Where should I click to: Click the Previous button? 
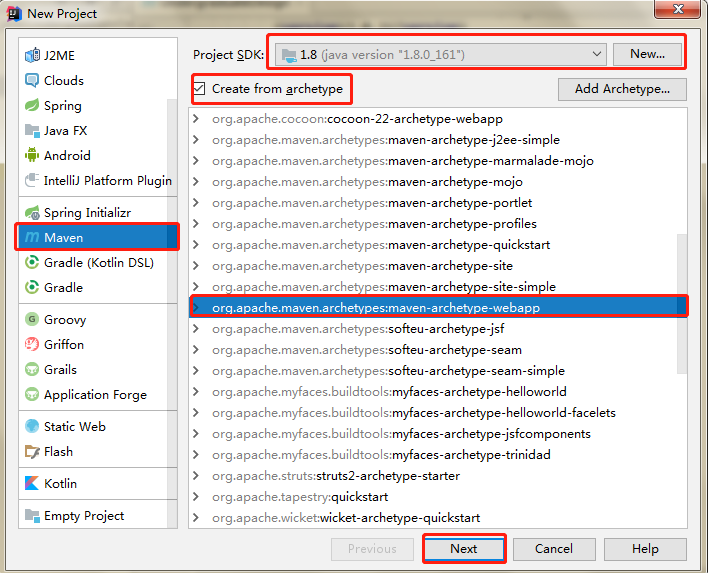(372, 549)
